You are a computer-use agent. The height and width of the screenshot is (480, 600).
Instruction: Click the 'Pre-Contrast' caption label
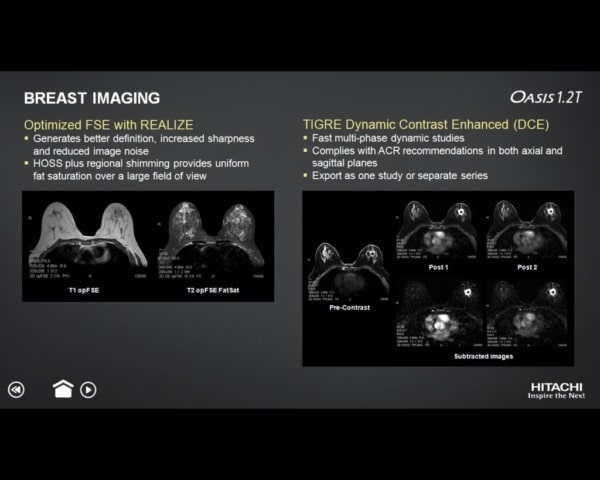(x=349, y=307)
